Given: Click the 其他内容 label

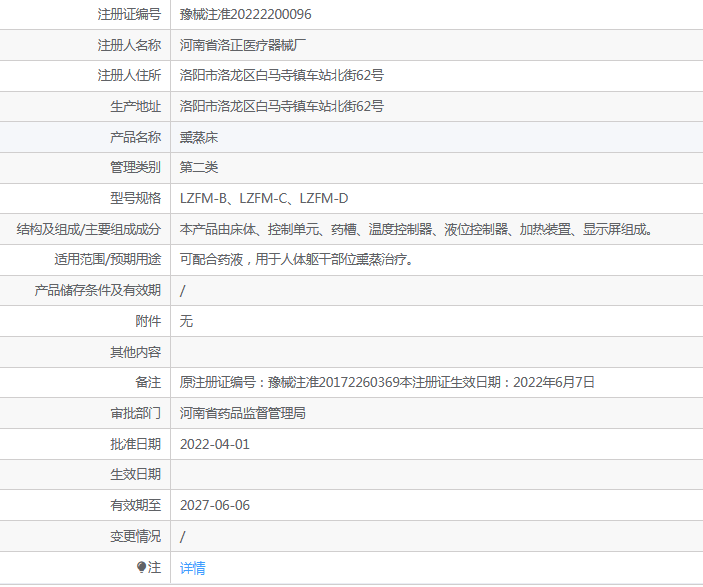Looking at the screenshot, I should click(135, 352).
